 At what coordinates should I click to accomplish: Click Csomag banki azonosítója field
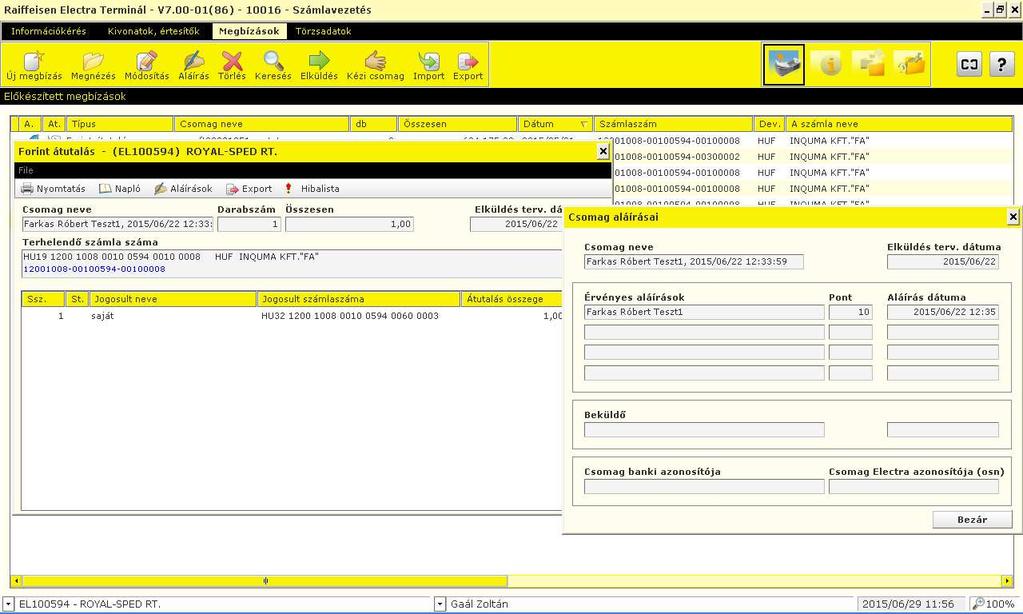click(x=704, y=487)
